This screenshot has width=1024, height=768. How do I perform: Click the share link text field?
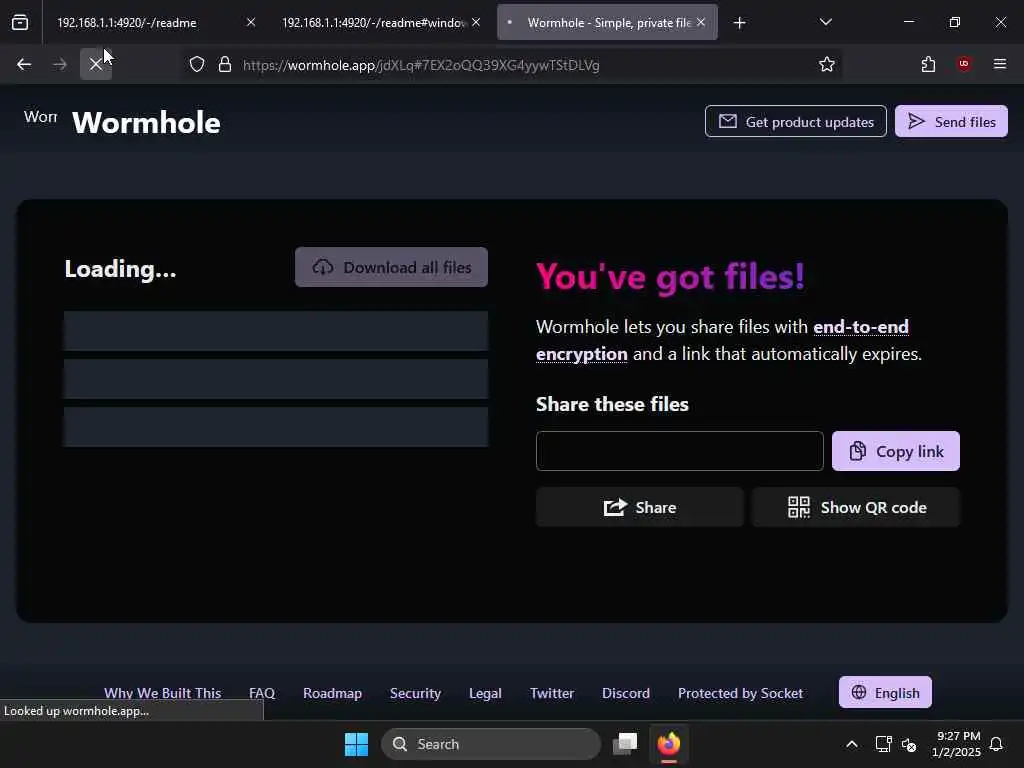click(x=679, y=451)
